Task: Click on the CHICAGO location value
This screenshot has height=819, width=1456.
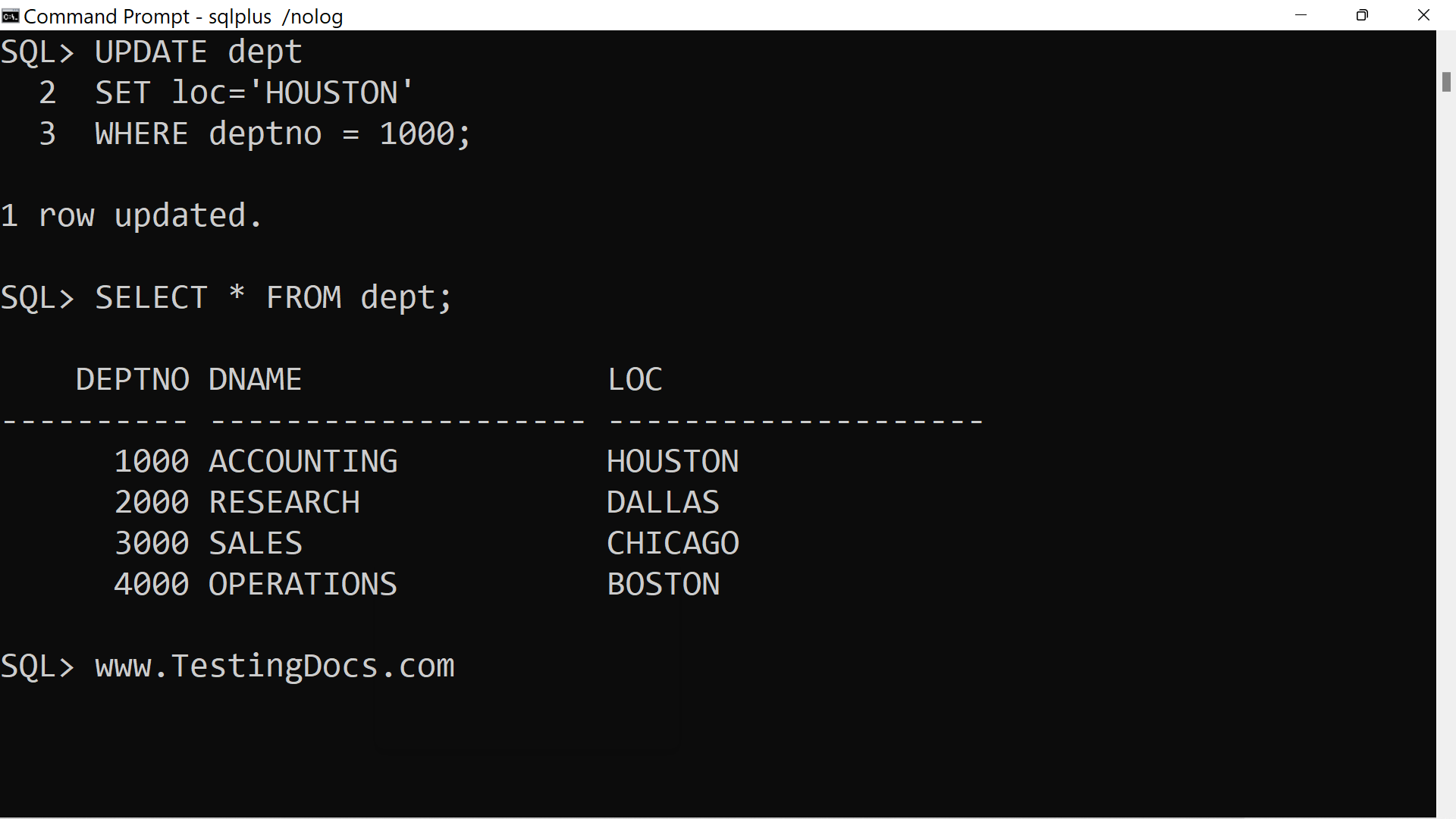Action: coord(673,542)
